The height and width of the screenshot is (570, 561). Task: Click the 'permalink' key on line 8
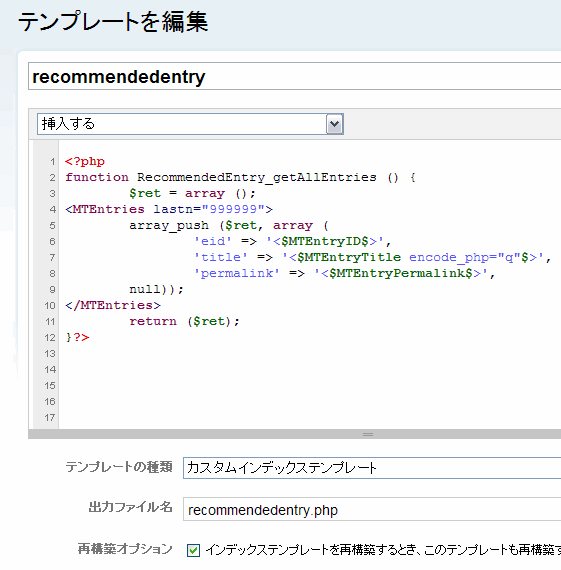[237, 273]
